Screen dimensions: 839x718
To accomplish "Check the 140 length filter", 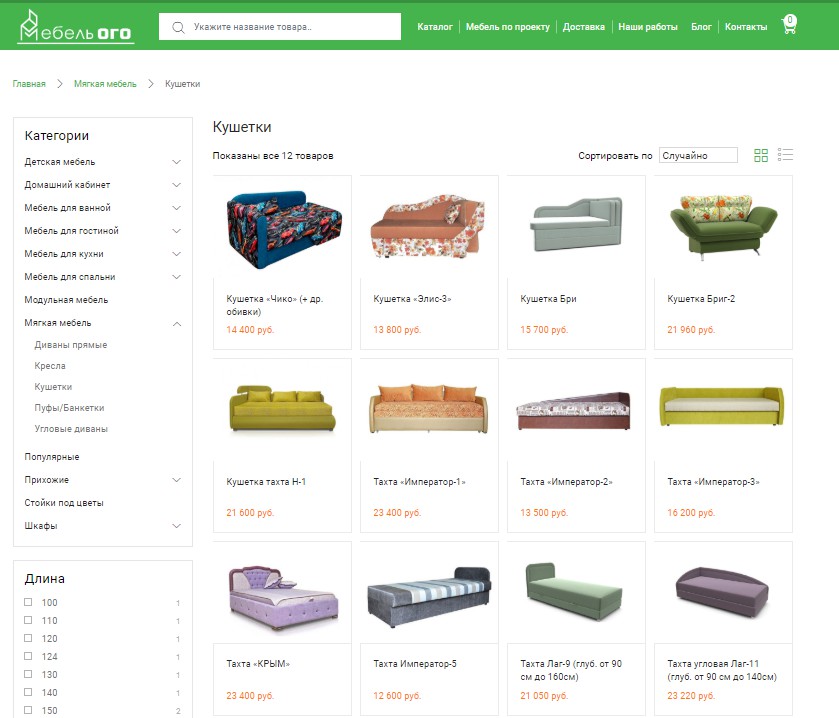I will point(28,692).
